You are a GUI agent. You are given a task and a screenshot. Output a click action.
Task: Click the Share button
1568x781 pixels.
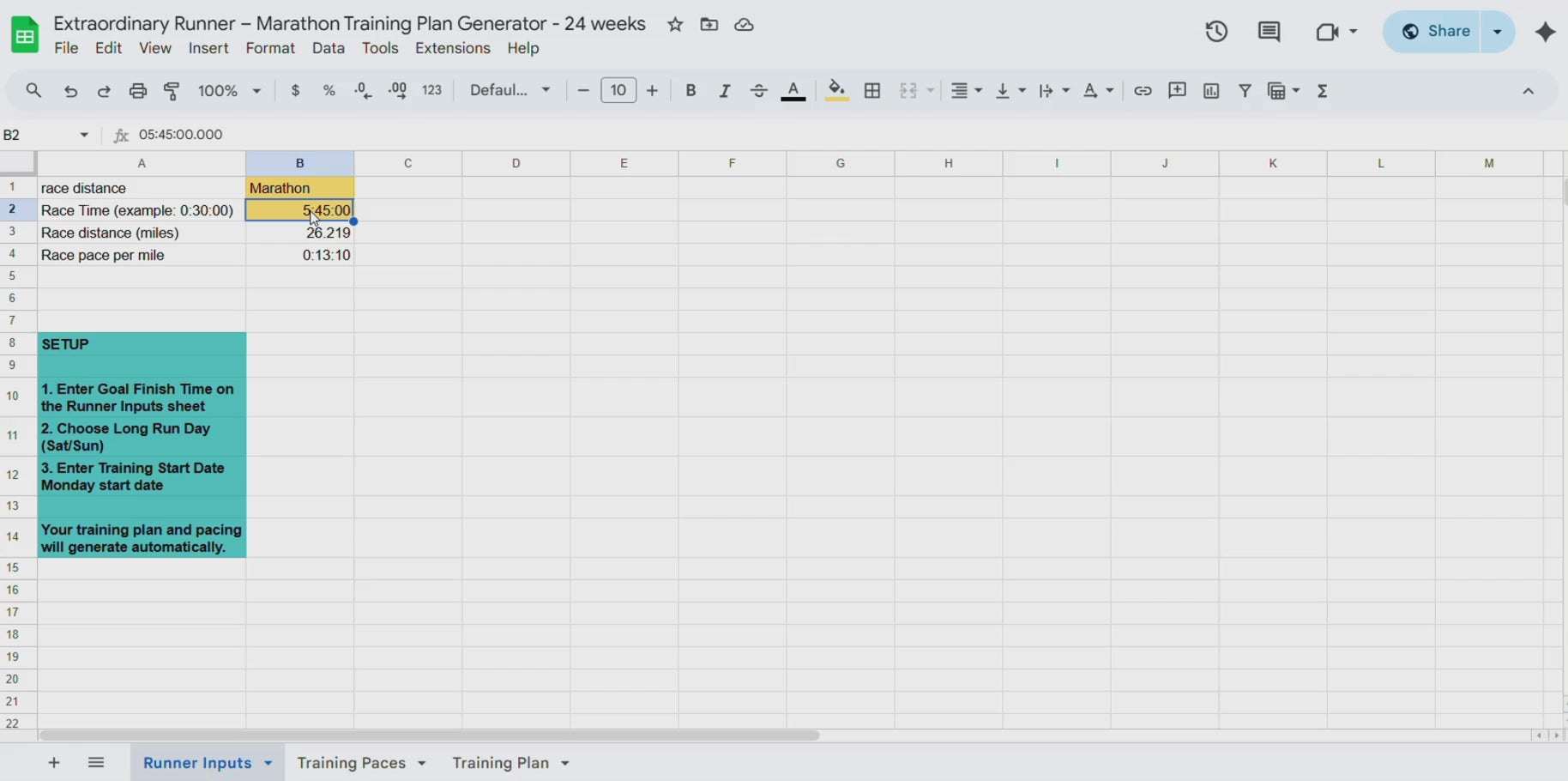click(x=1435, y=32)
